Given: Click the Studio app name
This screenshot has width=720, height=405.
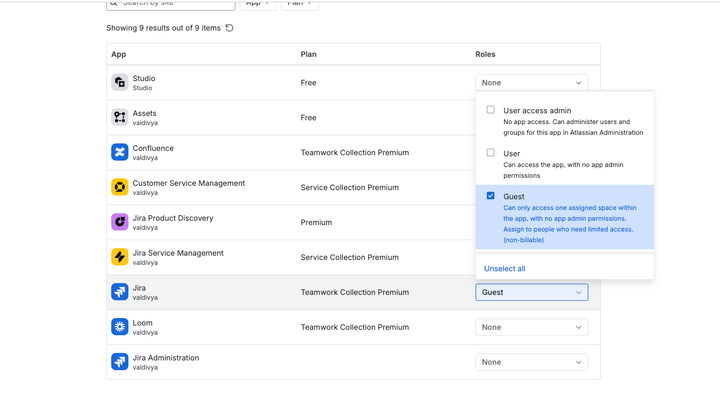Looking at the screenshot, I should 144,79.
